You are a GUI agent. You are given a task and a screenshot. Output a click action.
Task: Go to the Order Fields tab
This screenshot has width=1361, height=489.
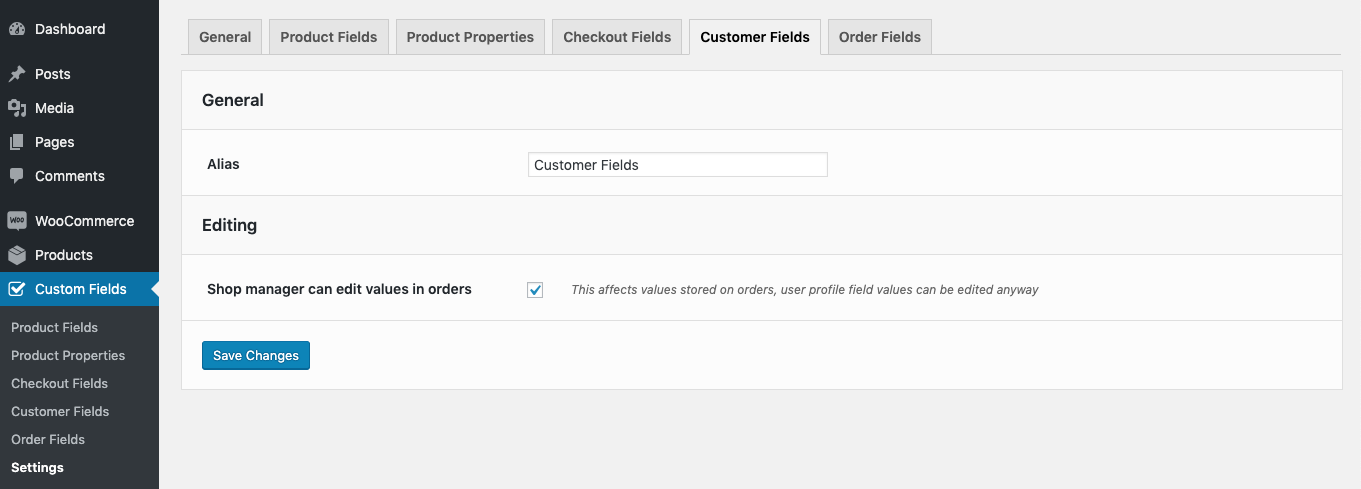click(x=880, y=37)
